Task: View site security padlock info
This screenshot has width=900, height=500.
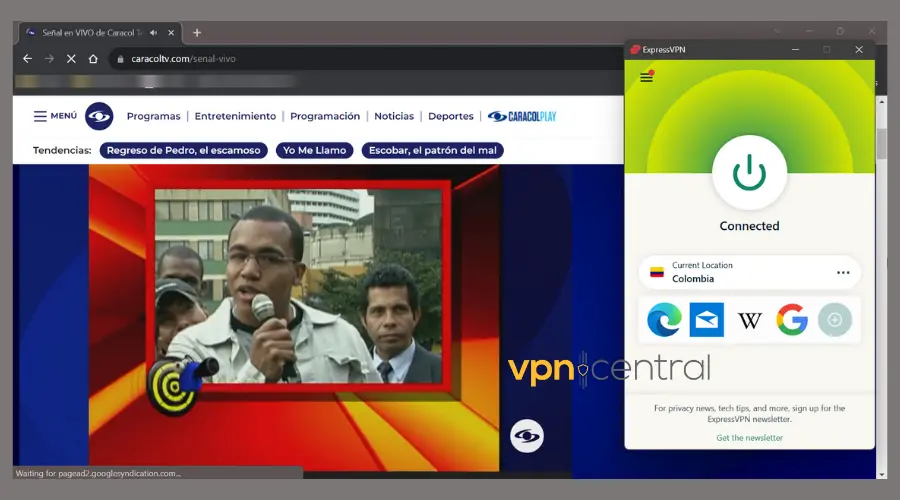Action: [x=120, y=59]
